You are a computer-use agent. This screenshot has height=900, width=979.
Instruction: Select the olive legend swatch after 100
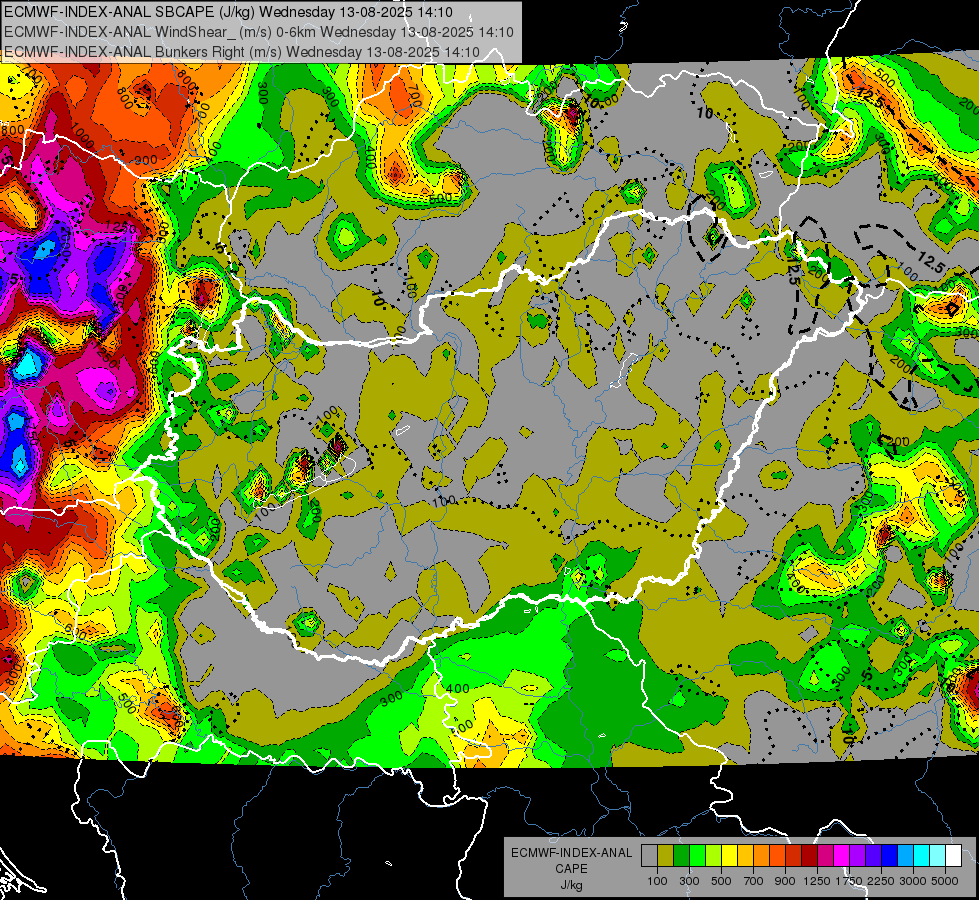tap(666, 856)
